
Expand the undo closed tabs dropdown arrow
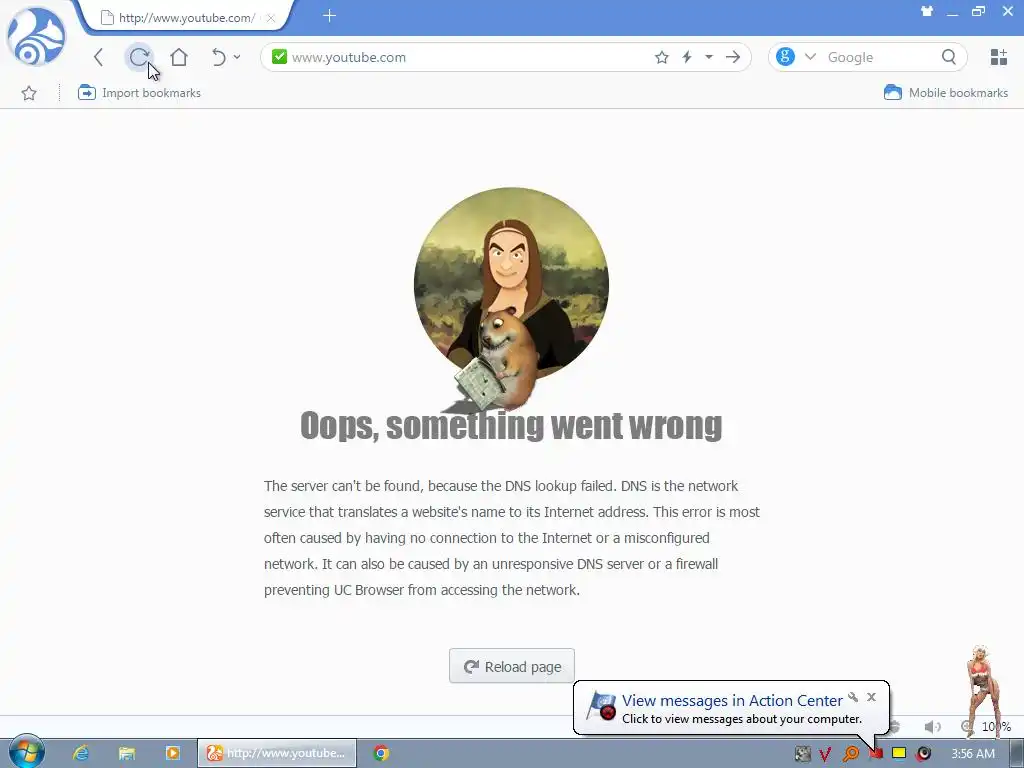point(237,57)
